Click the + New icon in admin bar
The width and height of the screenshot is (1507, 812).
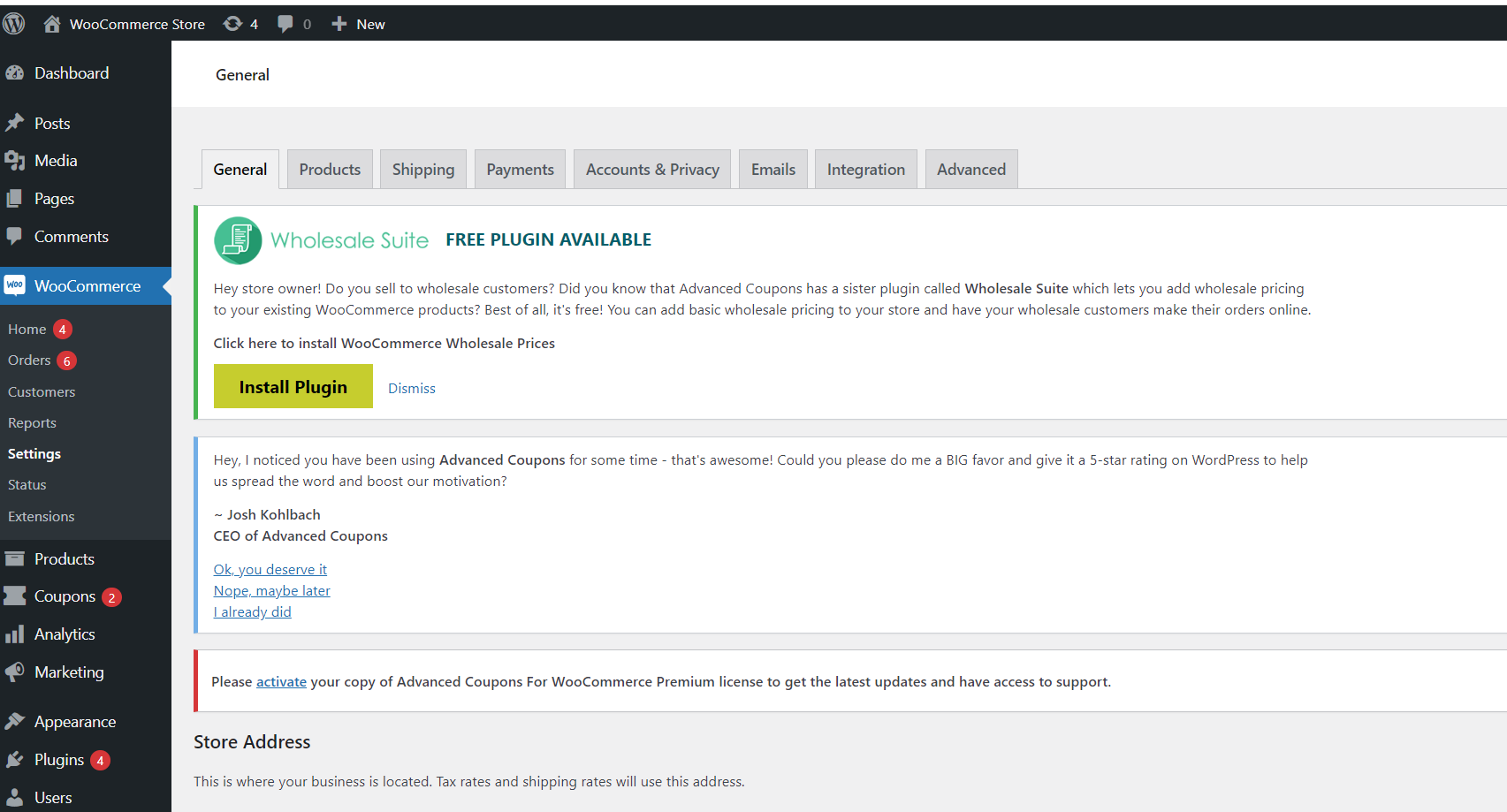[x=339, y=23]
